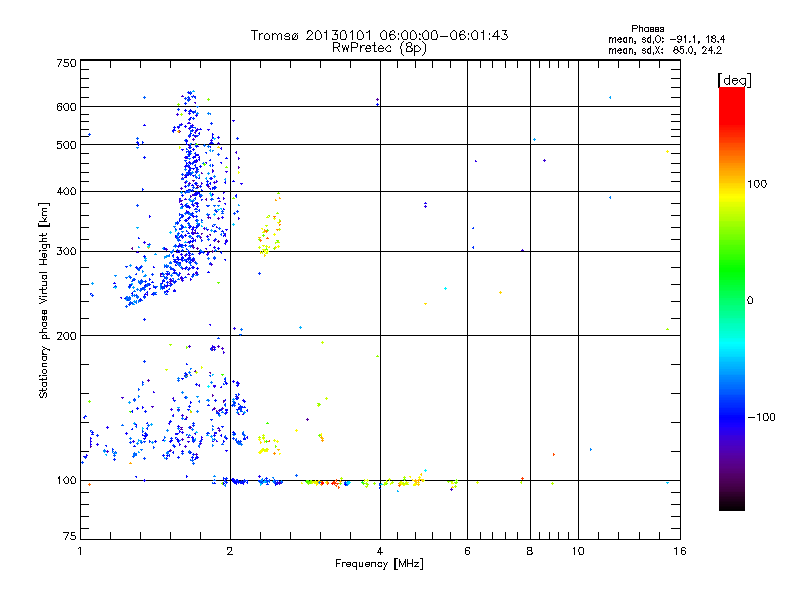Click the x-axis "2" MHz tick label
The width and height of the screenshot is (800, 600).
(x=230, y=551)
